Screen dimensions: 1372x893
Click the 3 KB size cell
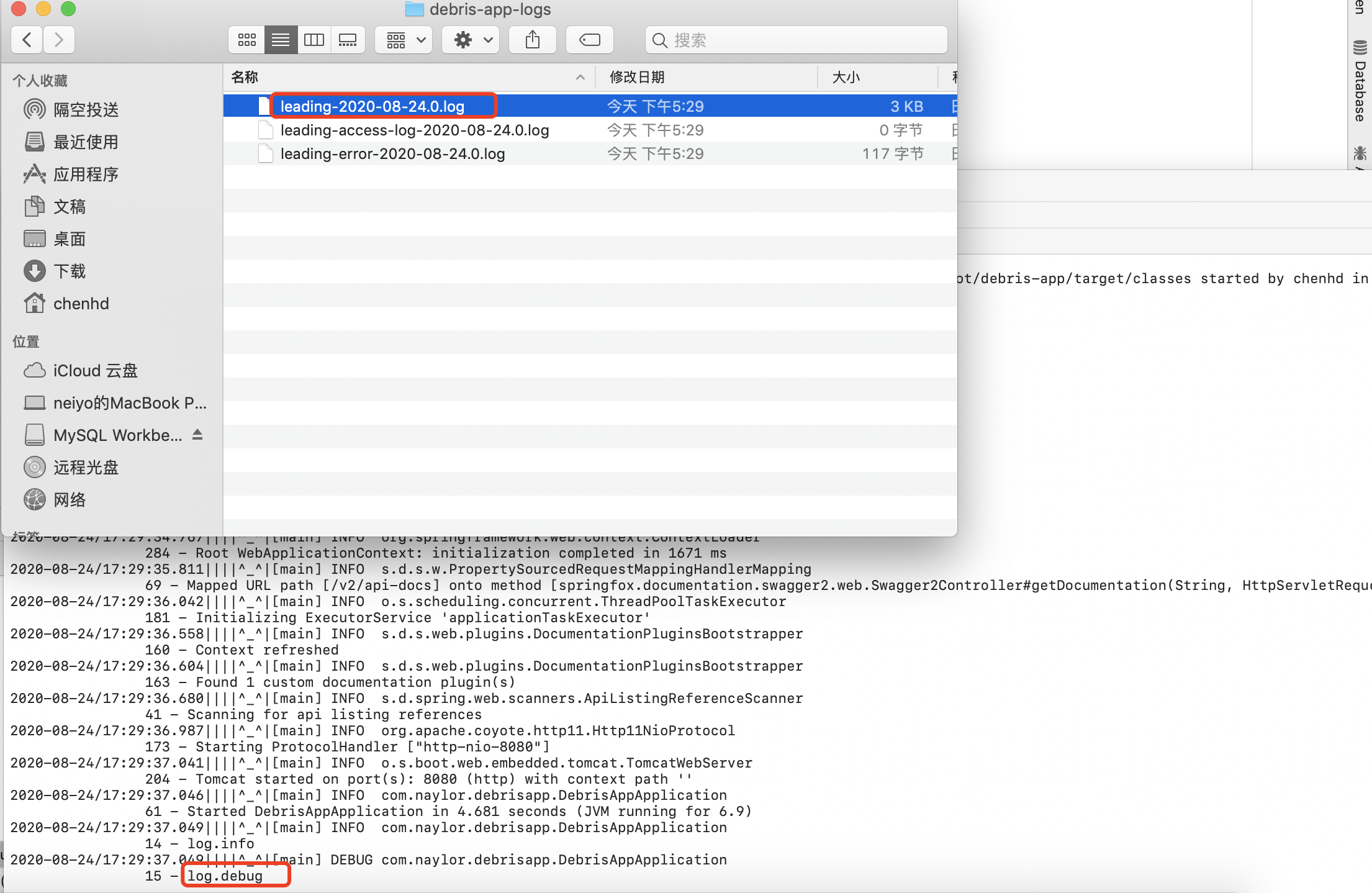(x=907, y=106)
